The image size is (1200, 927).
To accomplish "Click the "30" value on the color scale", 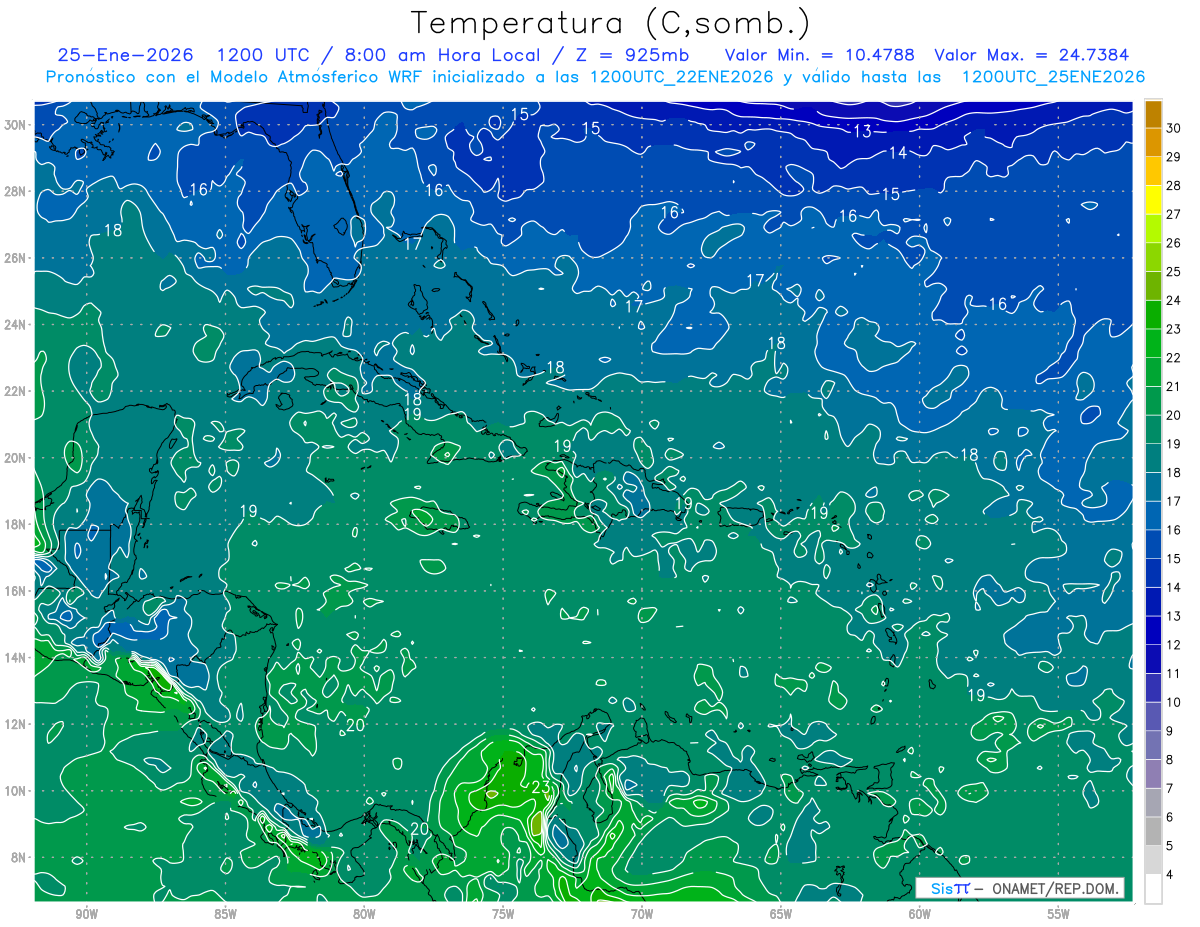I will tap(1173, 128).
